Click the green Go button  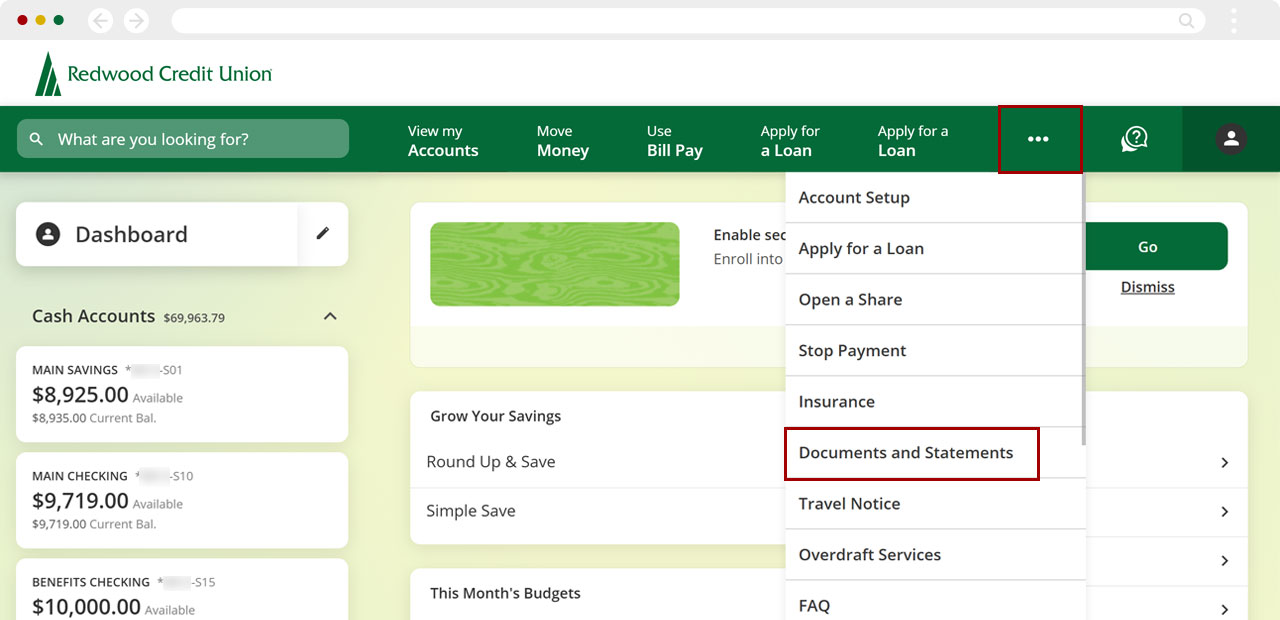(x=1147, y=246)
